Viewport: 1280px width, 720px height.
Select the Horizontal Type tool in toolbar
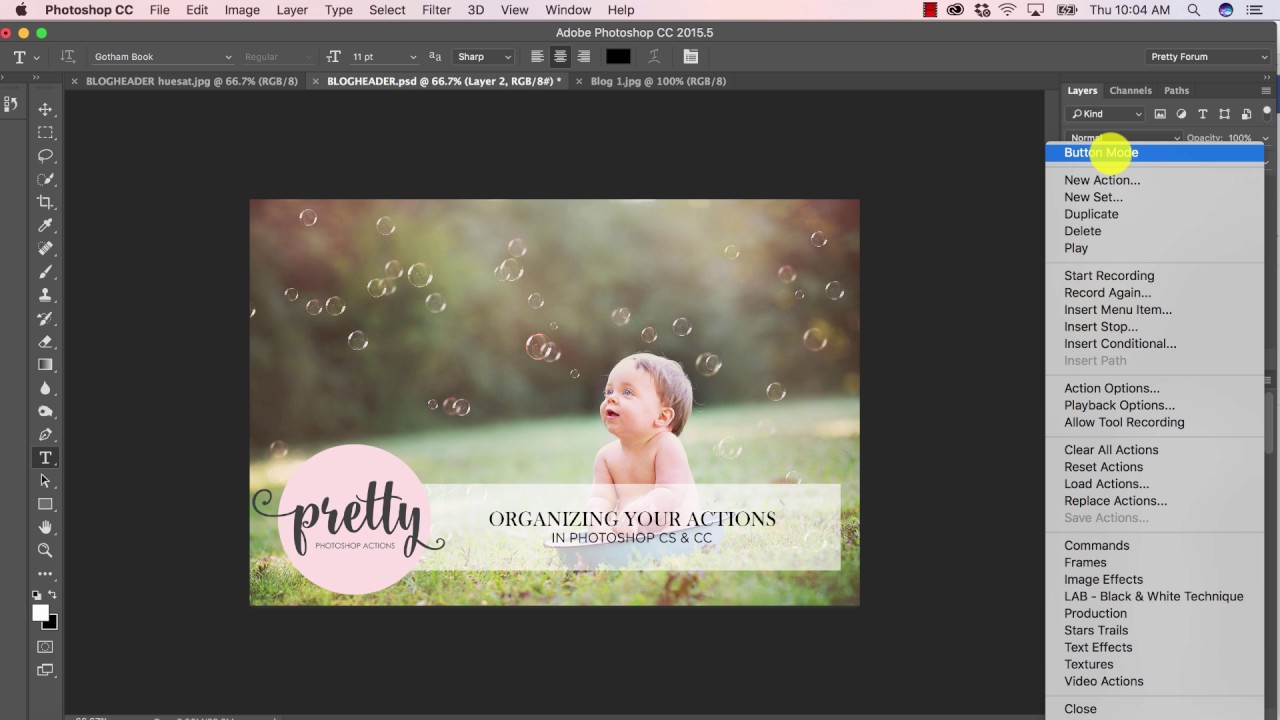coord(45,458)
